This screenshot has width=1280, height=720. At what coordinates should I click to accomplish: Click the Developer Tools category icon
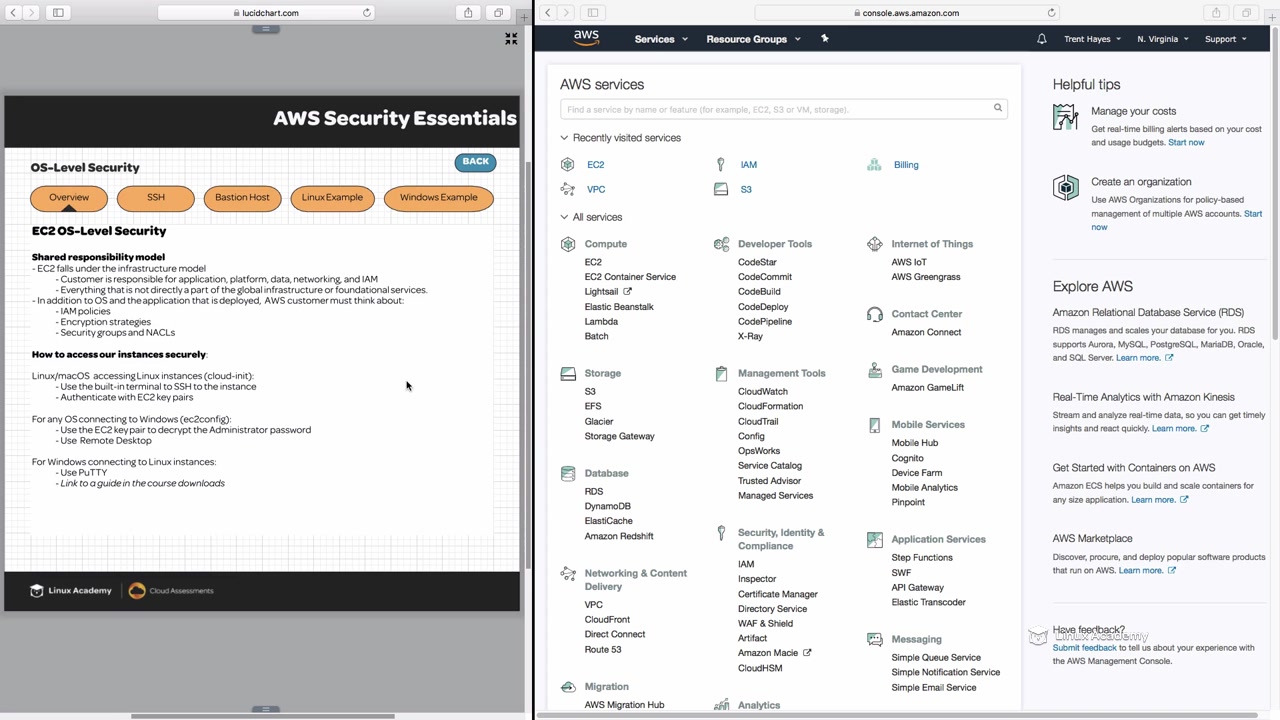pyautogui.click(x=721, y=244)
